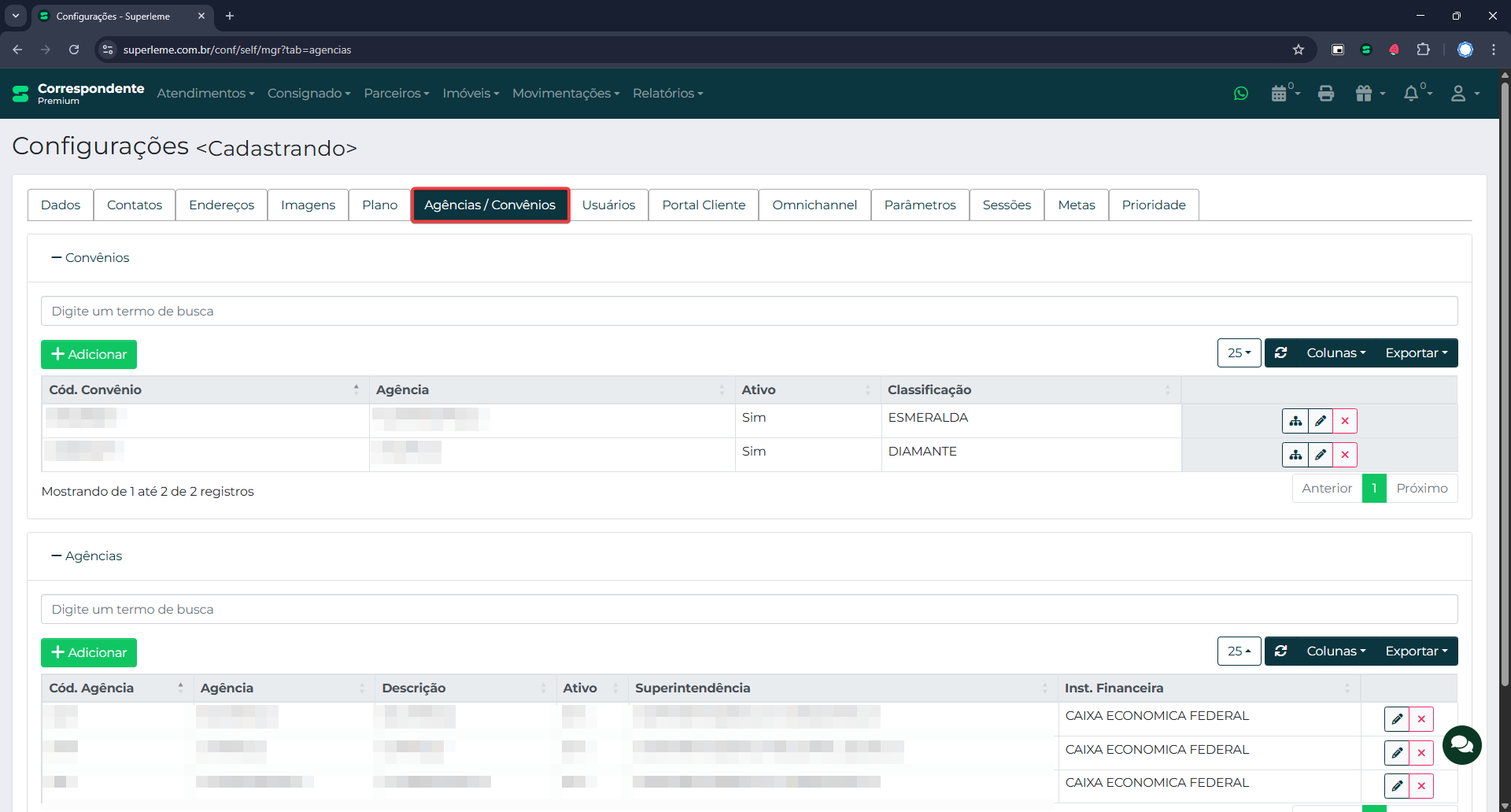Click the printer icon in navbar

click(1326, 94)
